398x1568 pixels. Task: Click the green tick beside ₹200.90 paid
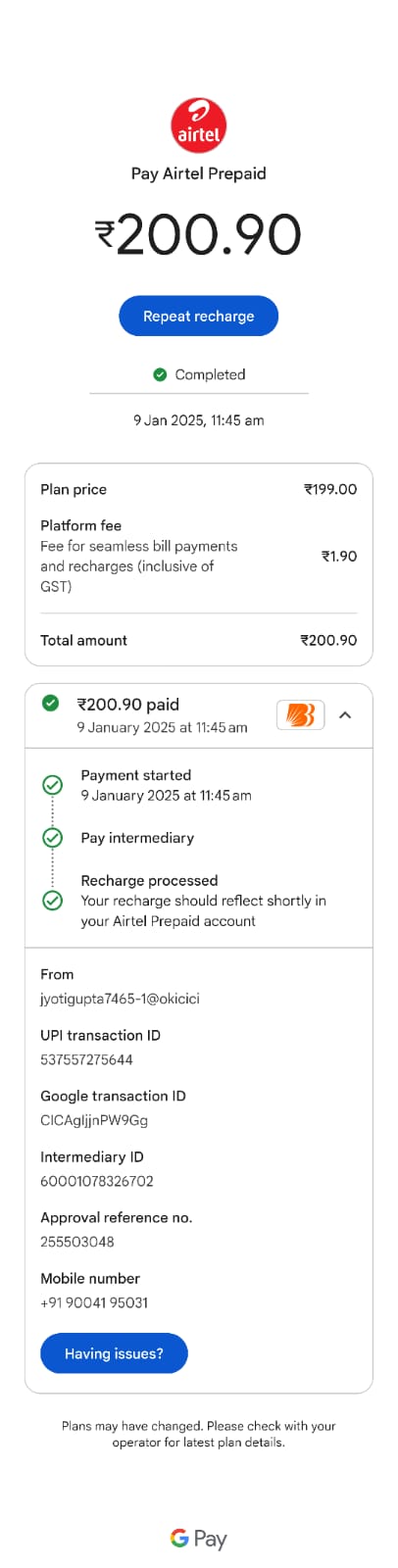[x=51, y=704]
